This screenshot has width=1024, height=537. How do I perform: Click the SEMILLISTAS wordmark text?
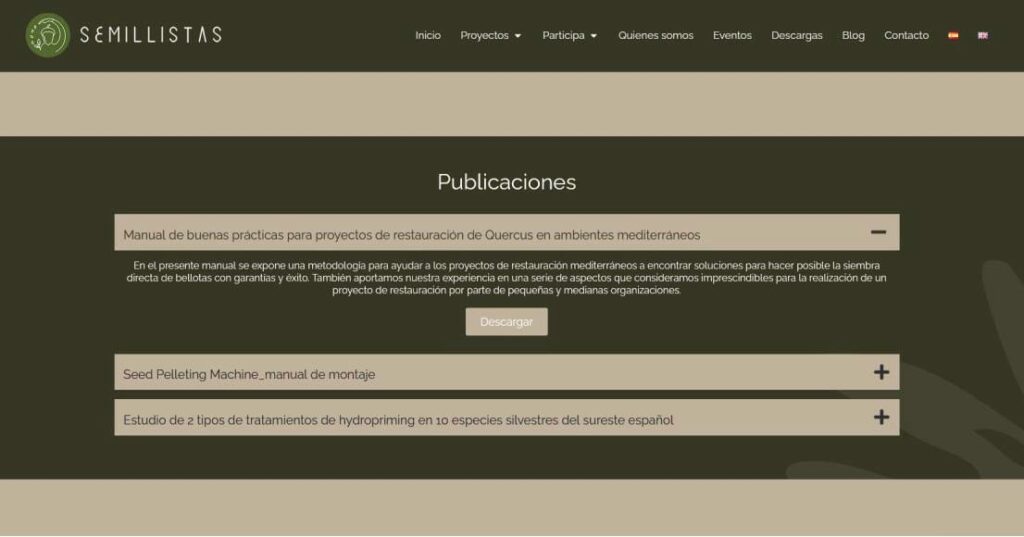(151, 35)
